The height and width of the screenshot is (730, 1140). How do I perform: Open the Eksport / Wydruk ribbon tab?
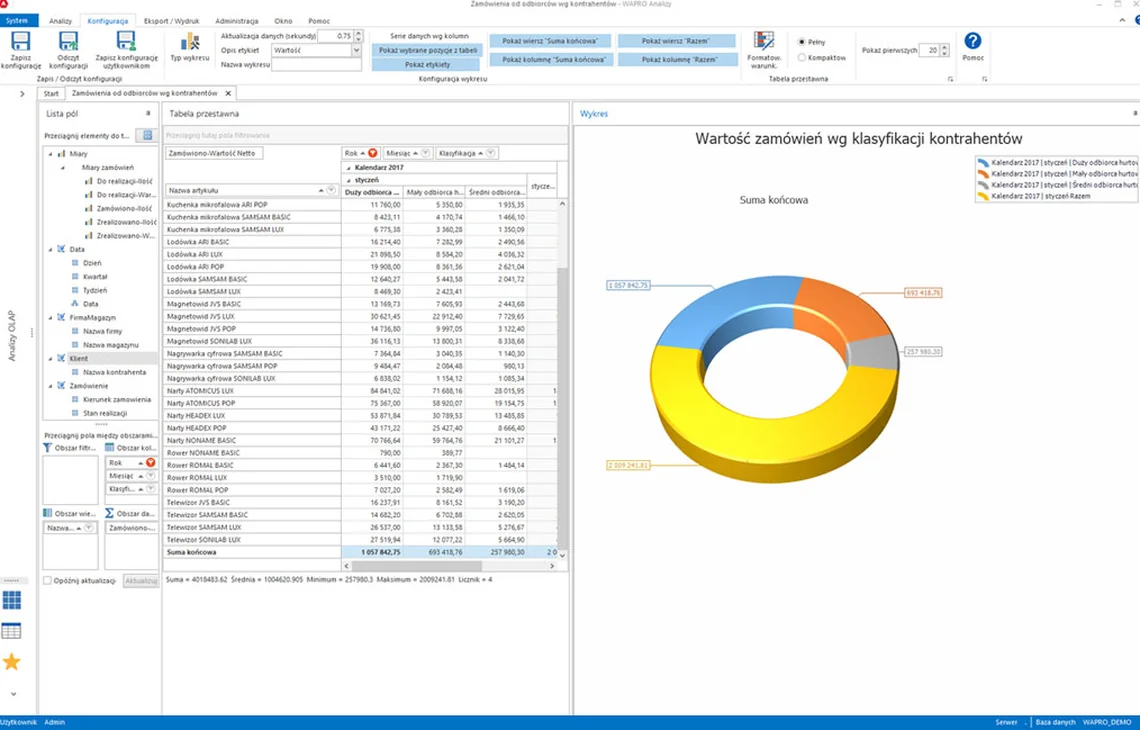pyautogui.click(x=172, y=21)
